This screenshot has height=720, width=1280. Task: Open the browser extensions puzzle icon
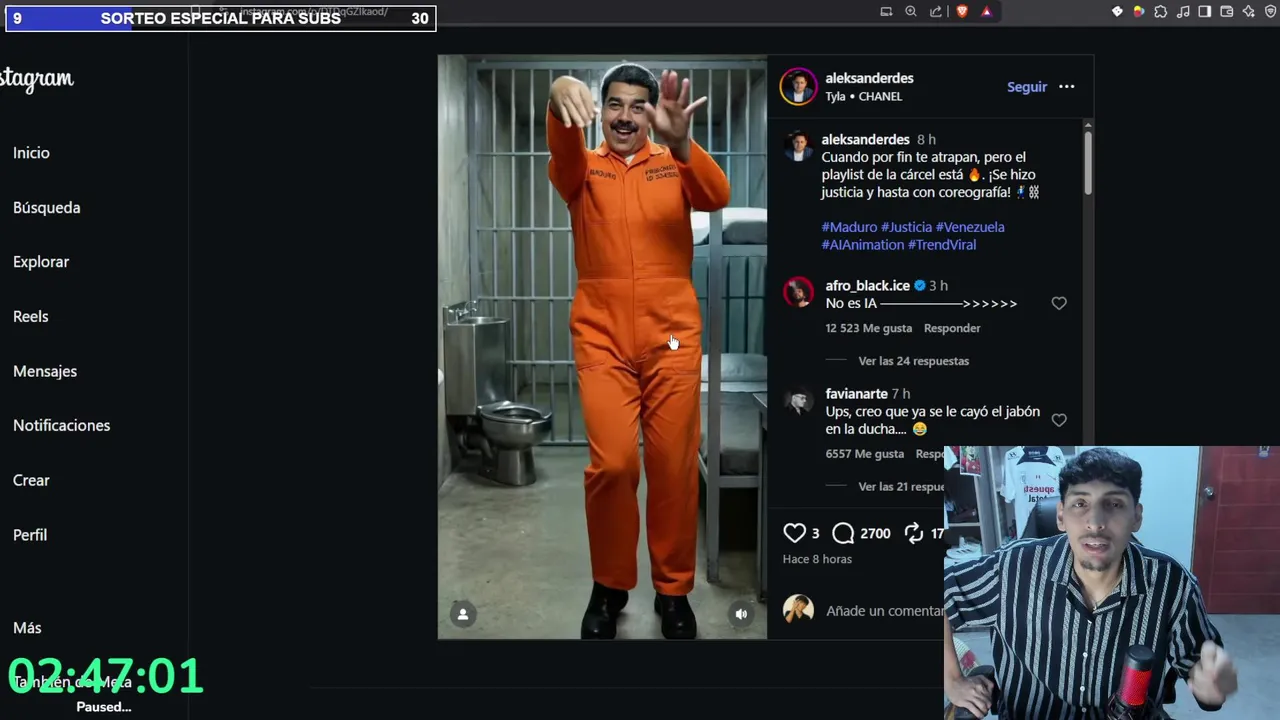(x=1160, y=12)
